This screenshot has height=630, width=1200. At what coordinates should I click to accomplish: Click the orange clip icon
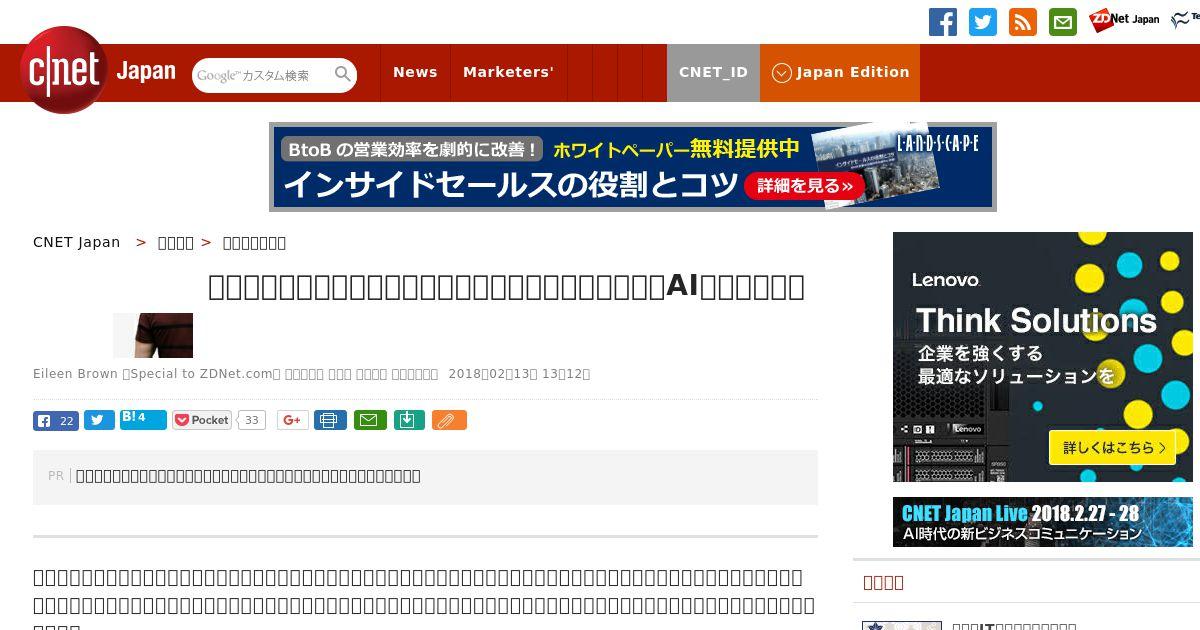coord(449,420)
